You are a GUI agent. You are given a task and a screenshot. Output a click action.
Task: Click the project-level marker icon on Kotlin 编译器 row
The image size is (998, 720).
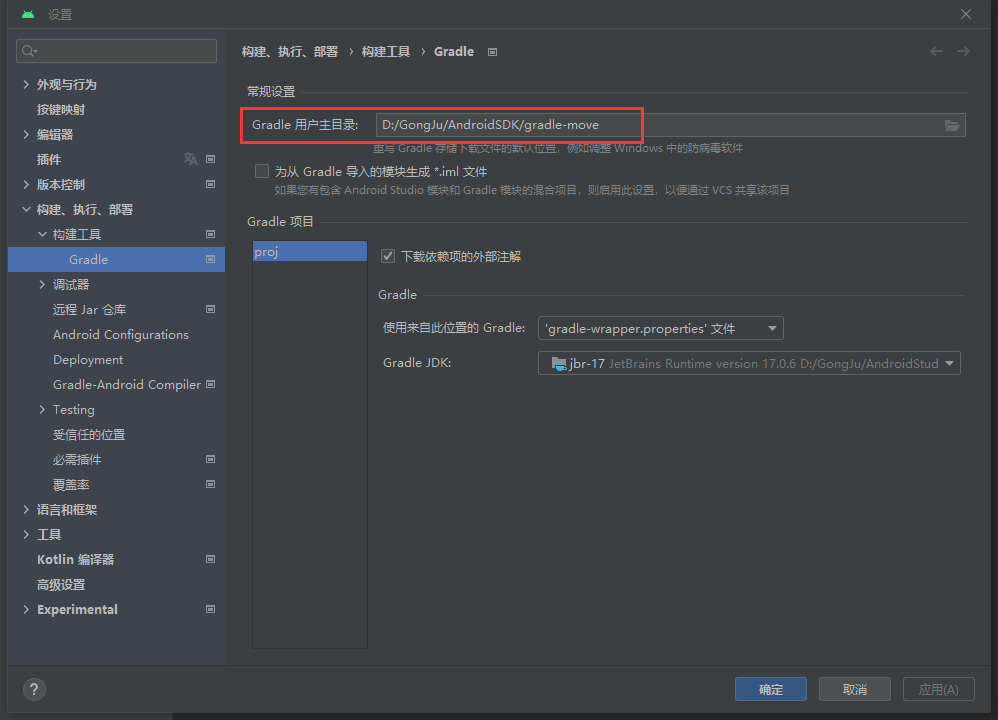pos(211,559)
